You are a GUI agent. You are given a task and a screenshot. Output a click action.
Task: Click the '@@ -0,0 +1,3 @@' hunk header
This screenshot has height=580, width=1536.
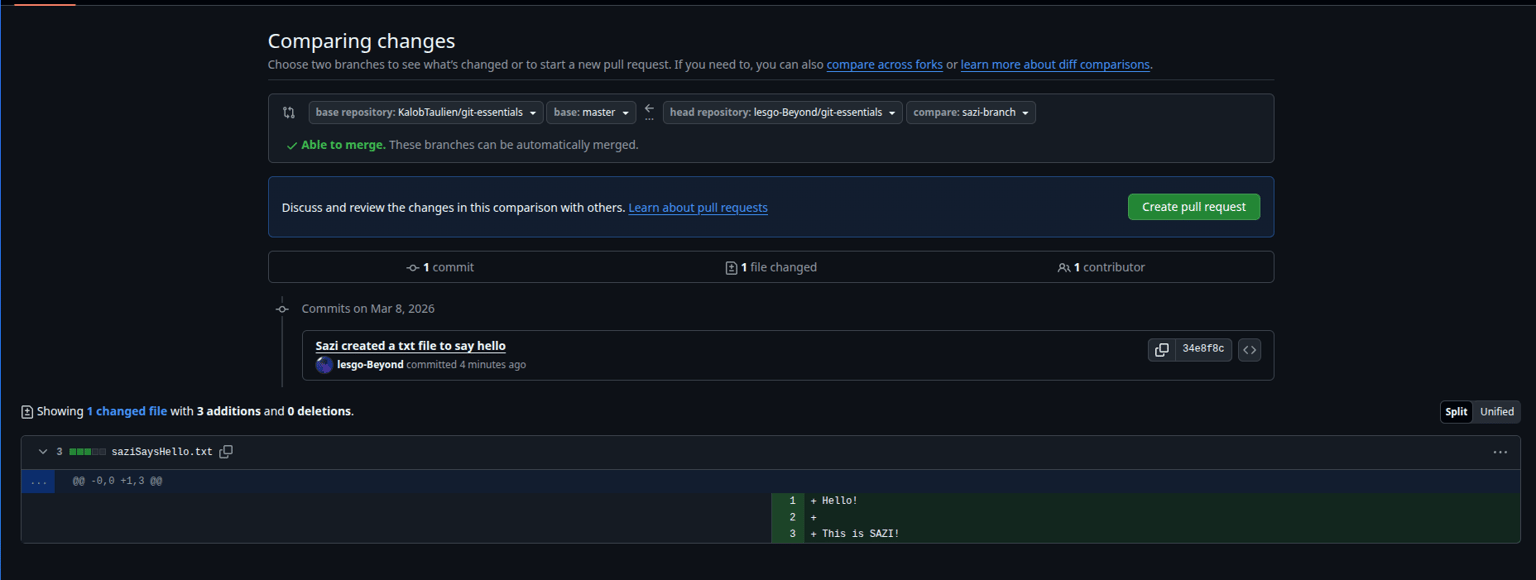coord(117,481)
